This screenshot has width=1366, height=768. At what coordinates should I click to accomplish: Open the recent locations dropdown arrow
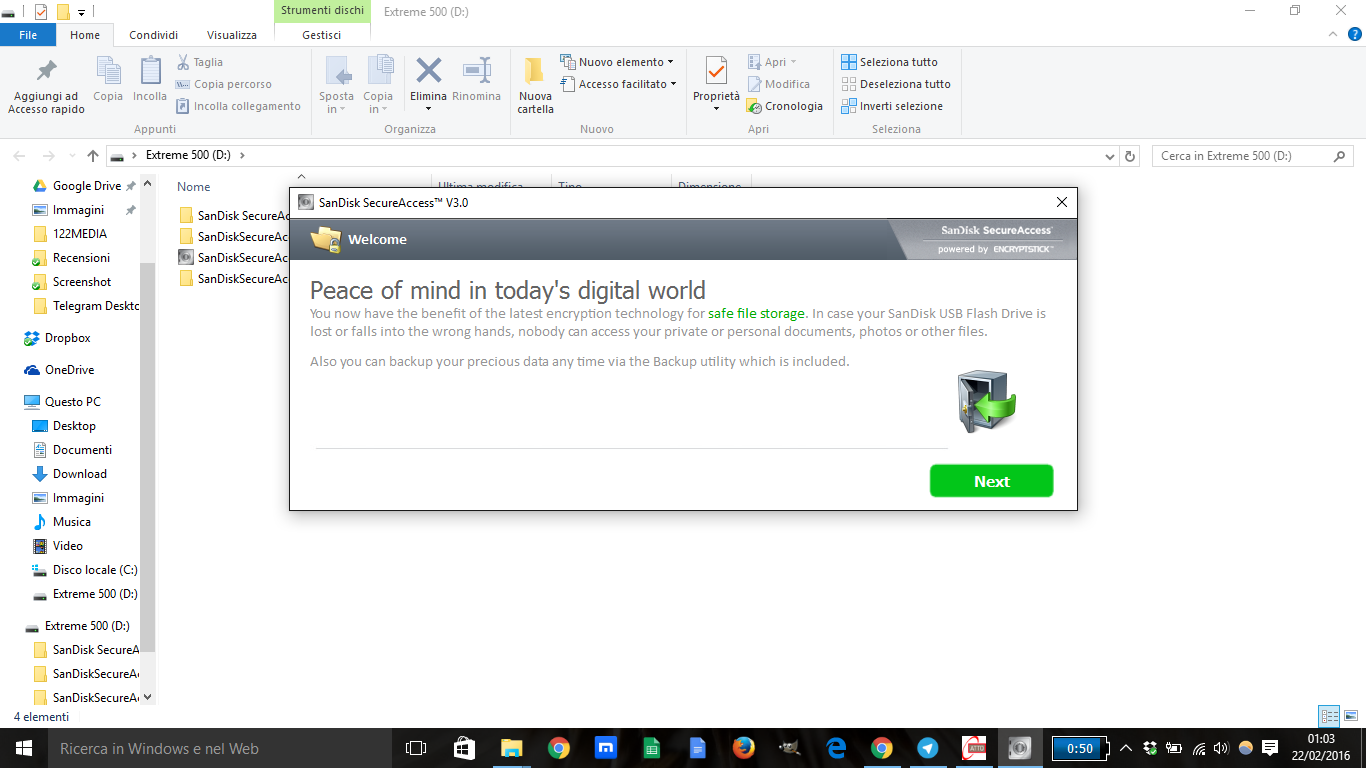72,156
